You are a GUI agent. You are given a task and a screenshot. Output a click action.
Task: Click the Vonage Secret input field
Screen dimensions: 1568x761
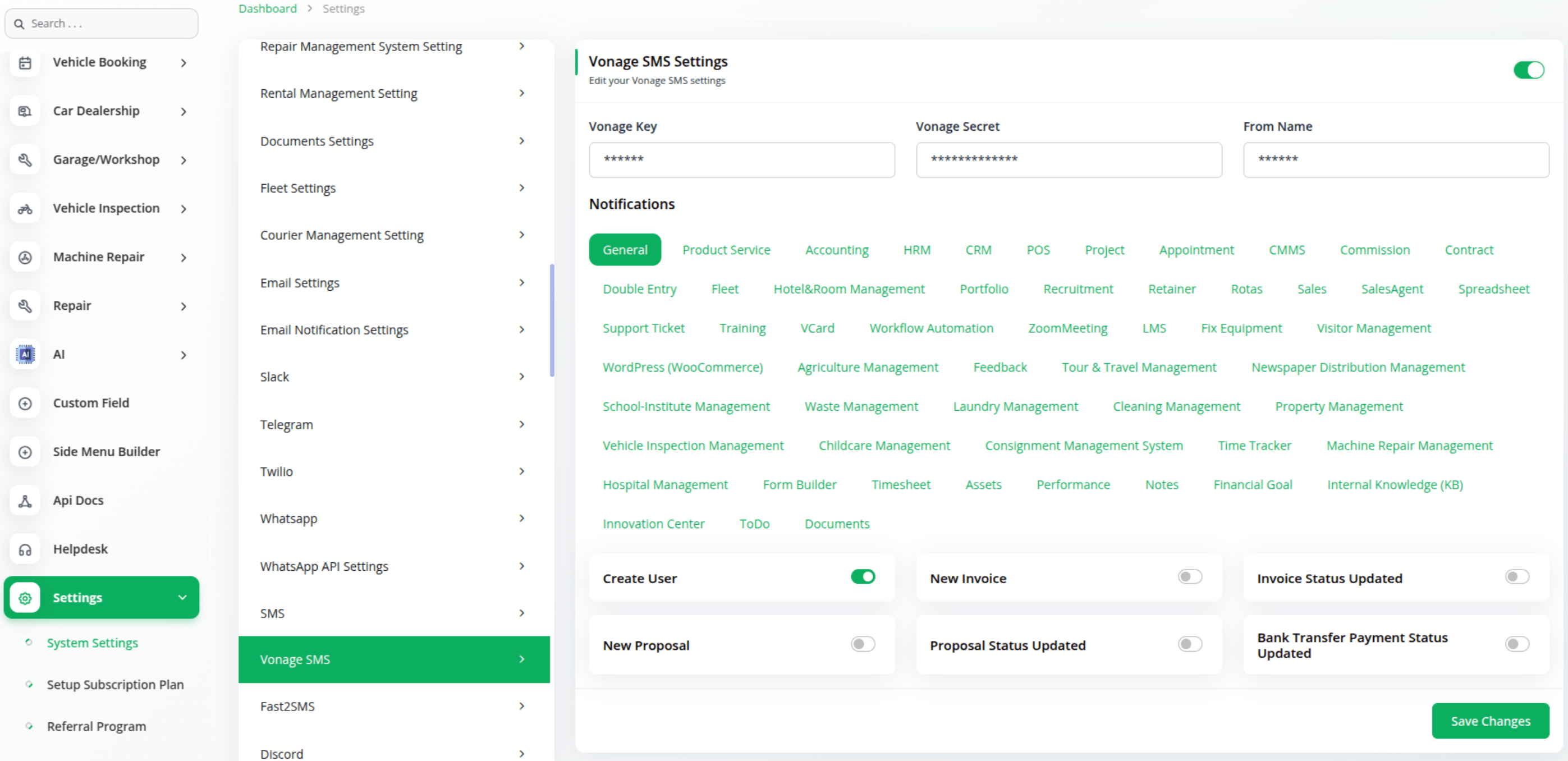1069,159
